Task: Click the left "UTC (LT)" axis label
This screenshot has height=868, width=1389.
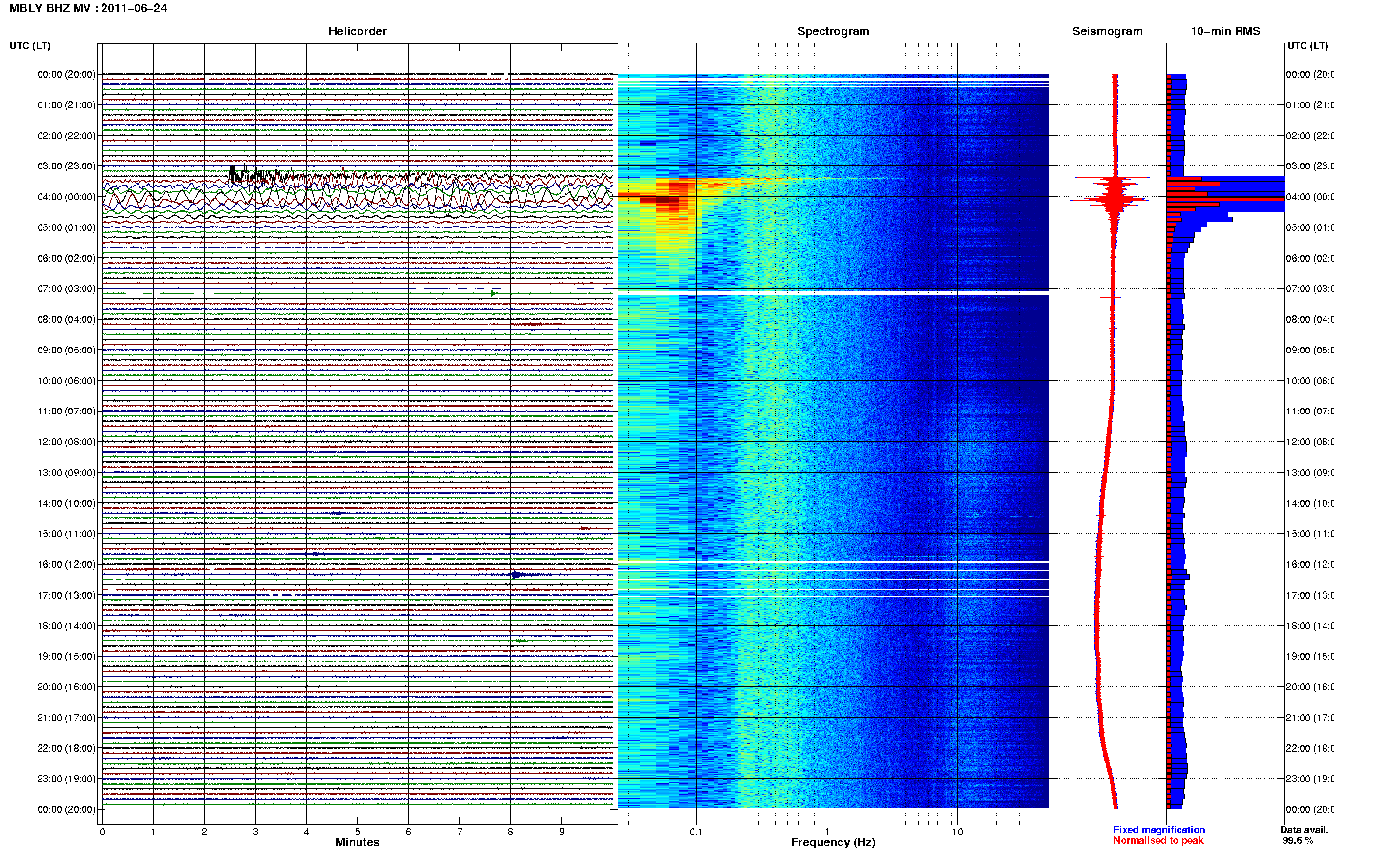Action: pos(30,46)
